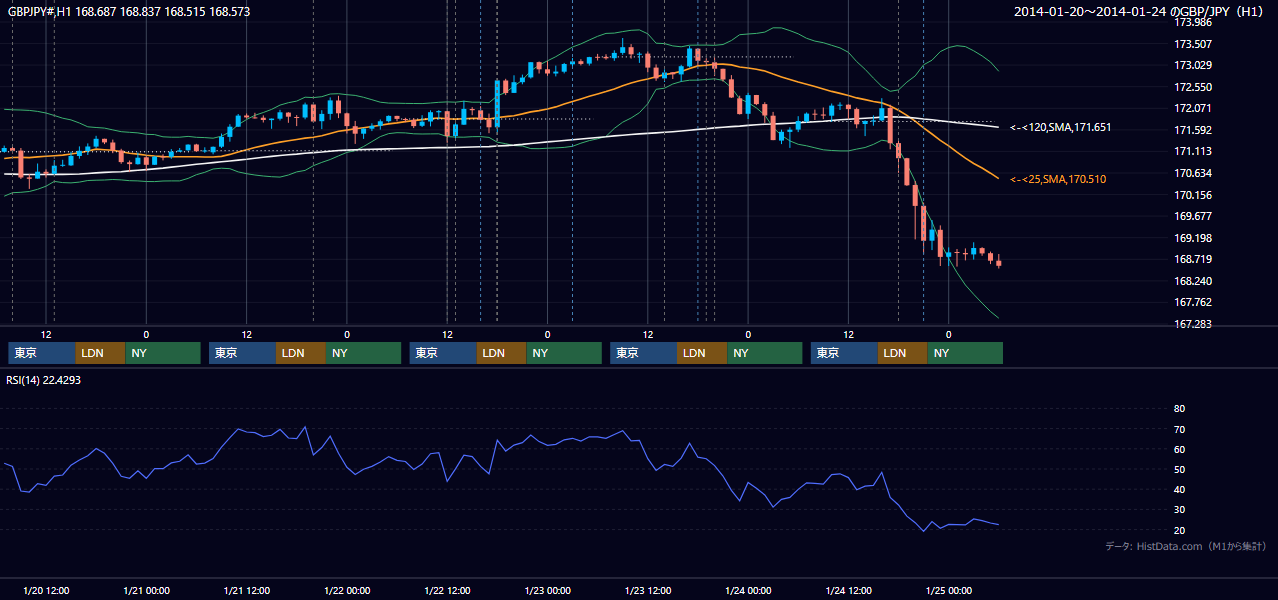Screen dimensions: 1278x600
Task: Click price axis label 173.986
Action: (x=1193, y=22)
